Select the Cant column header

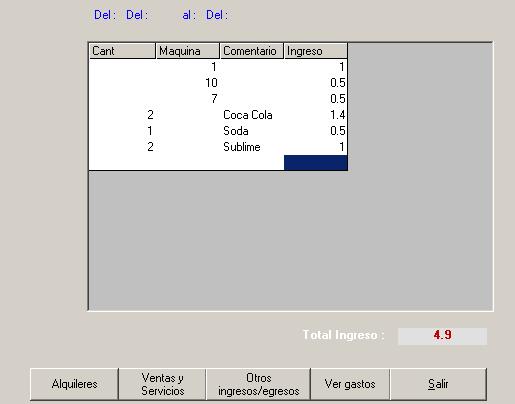tap(122, 51)
